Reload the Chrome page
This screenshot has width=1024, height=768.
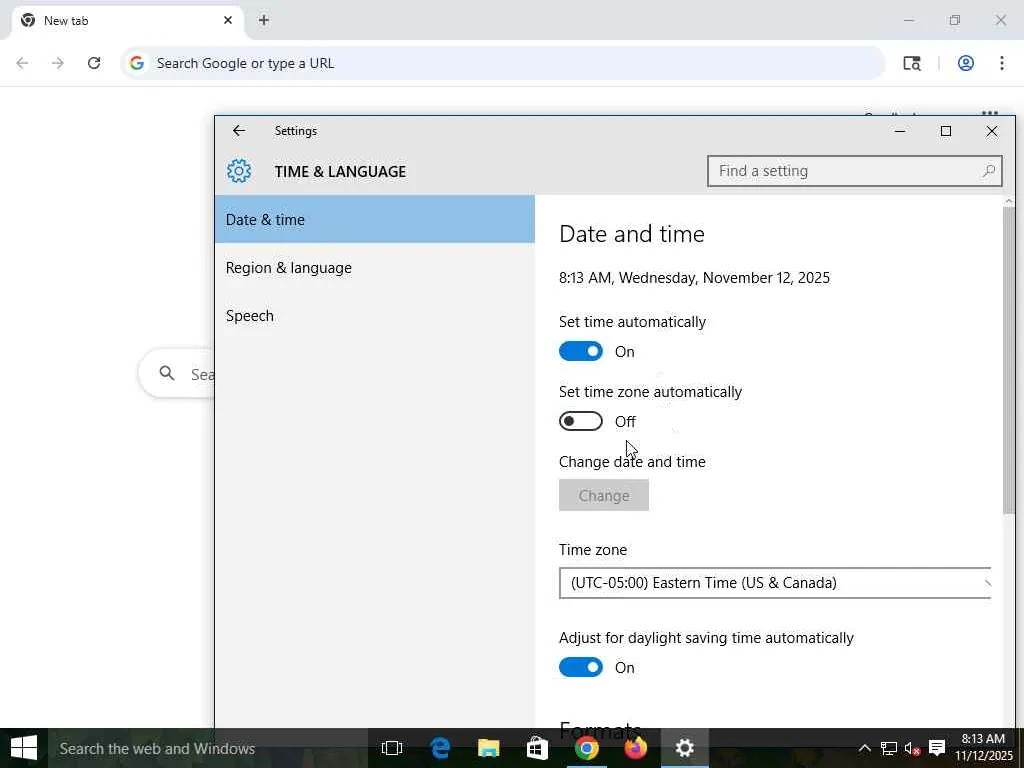[x=94, y=63]
